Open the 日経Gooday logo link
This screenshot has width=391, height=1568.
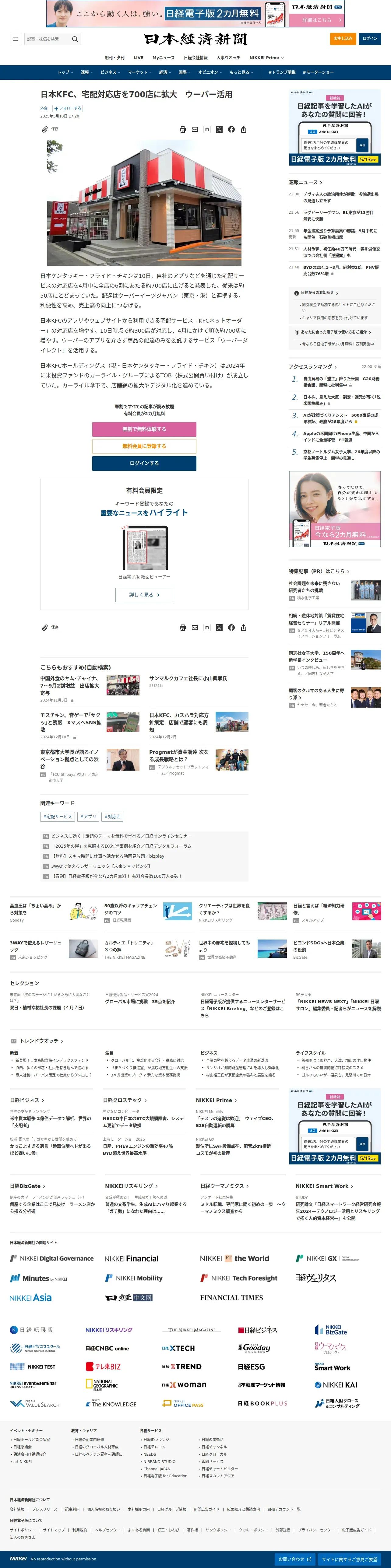254,1348
